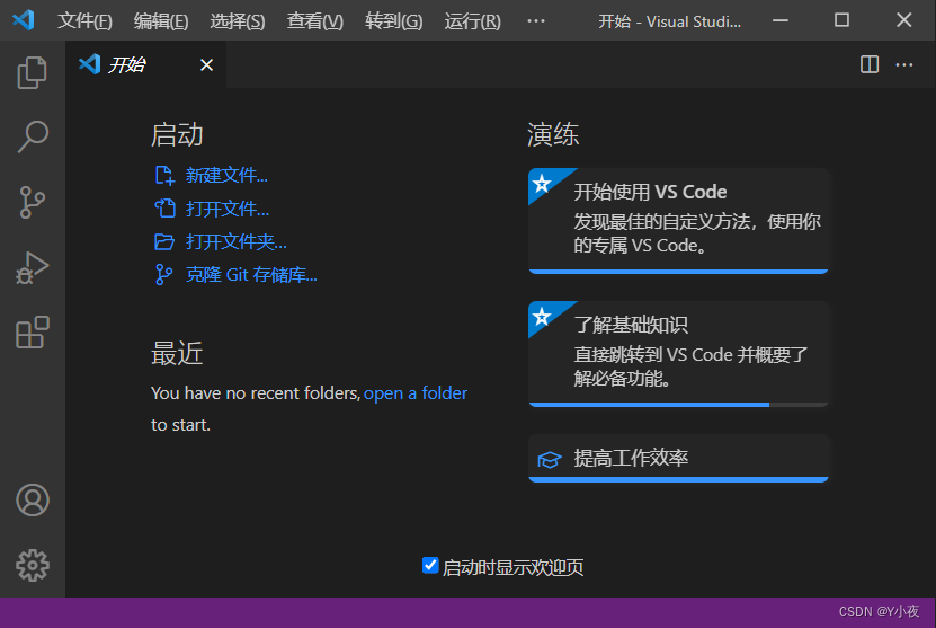Click the star badge on 了解基础知识 card

[542, 317]
